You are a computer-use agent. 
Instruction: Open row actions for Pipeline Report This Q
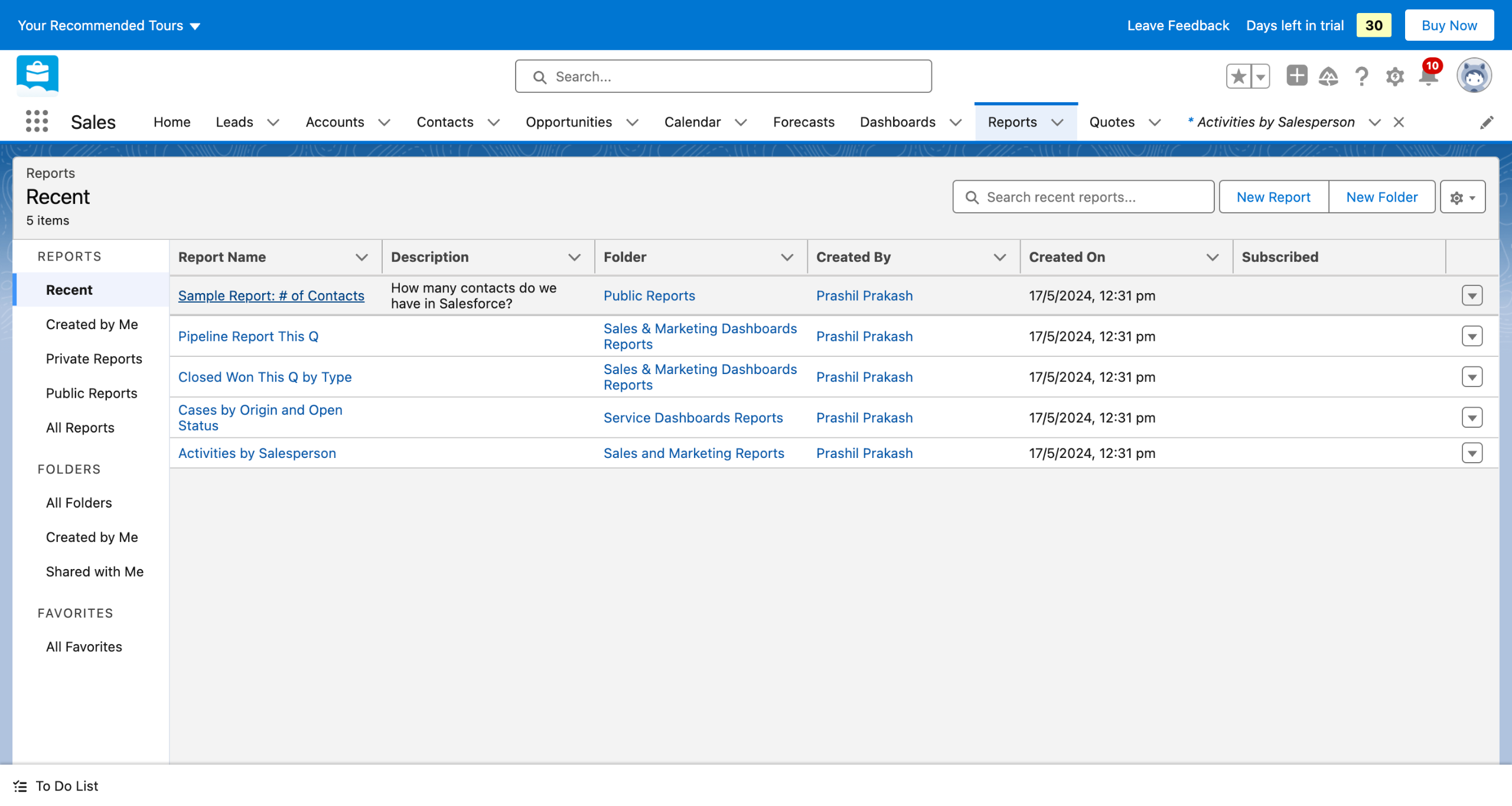1472,336
